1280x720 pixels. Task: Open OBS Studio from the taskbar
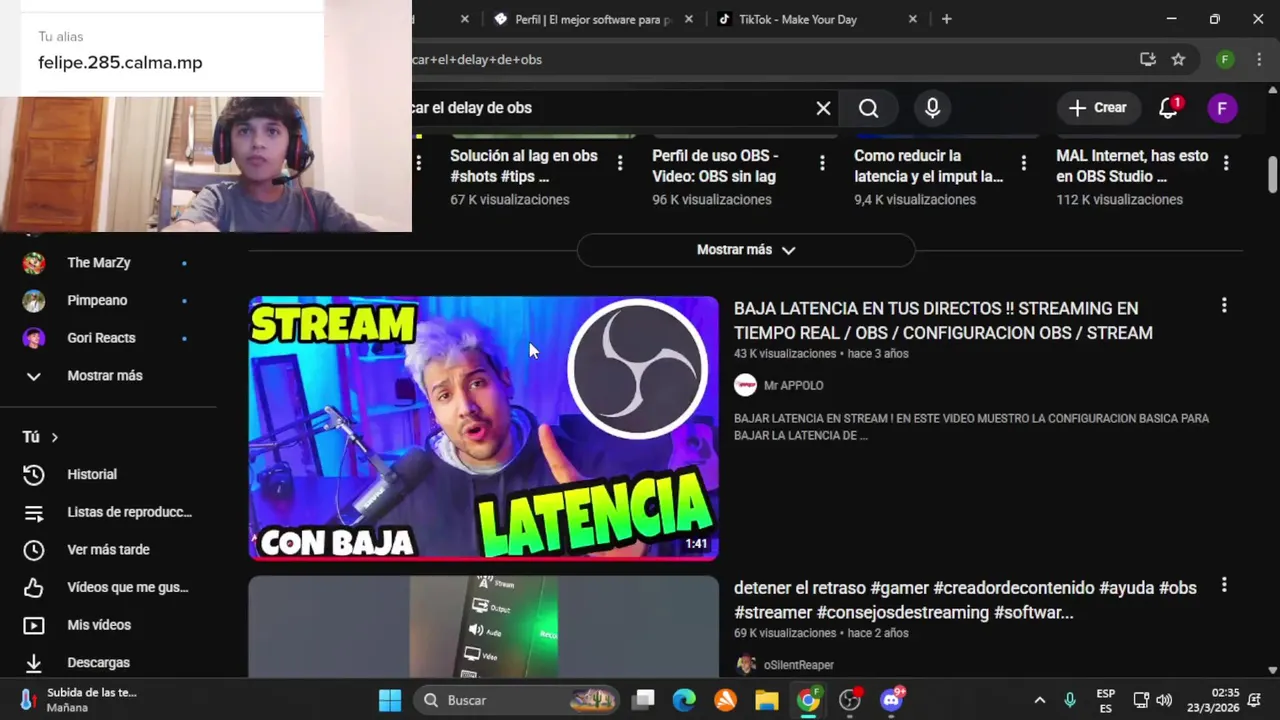click(x=850, y=700)
